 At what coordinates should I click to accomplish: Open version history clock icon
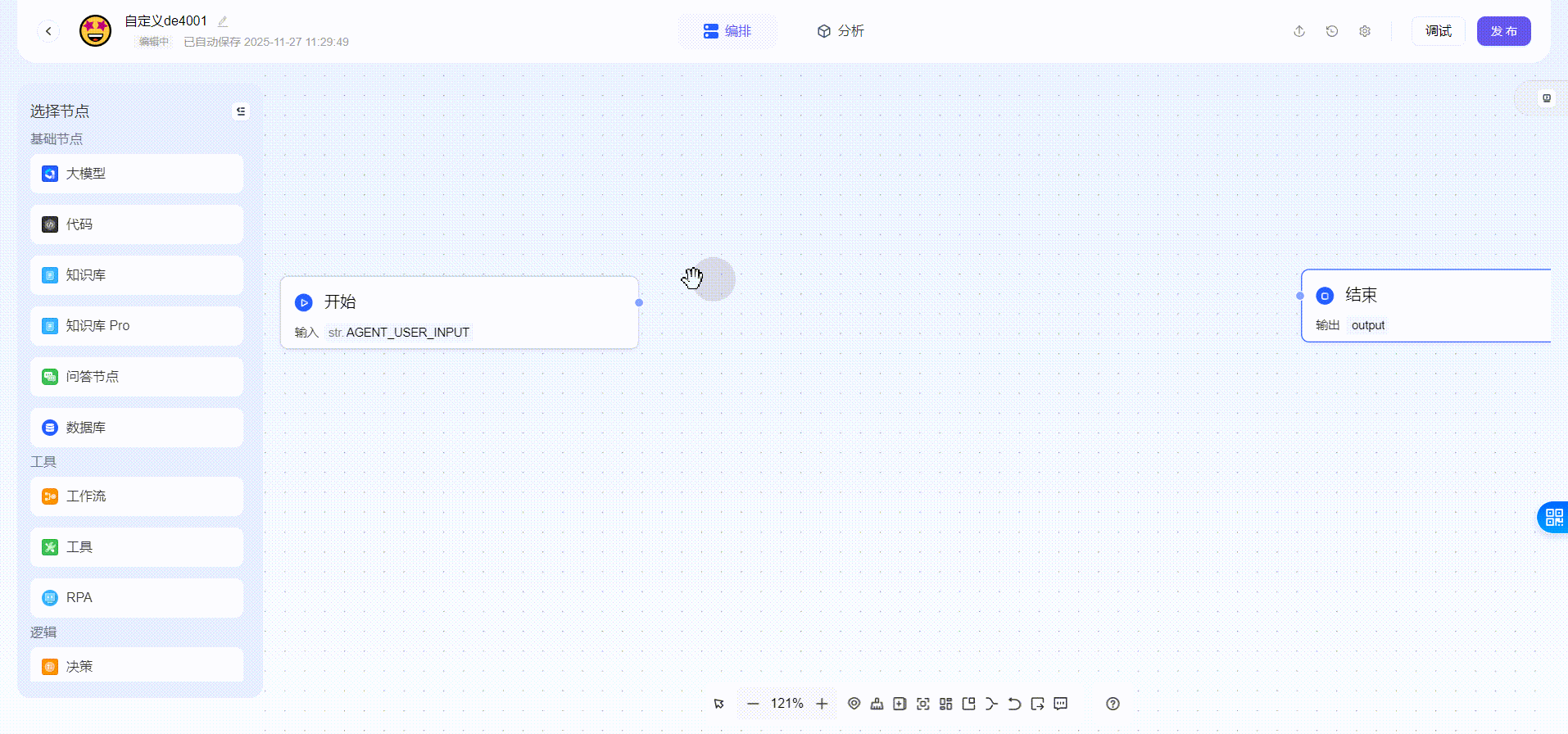point(1332,31)
